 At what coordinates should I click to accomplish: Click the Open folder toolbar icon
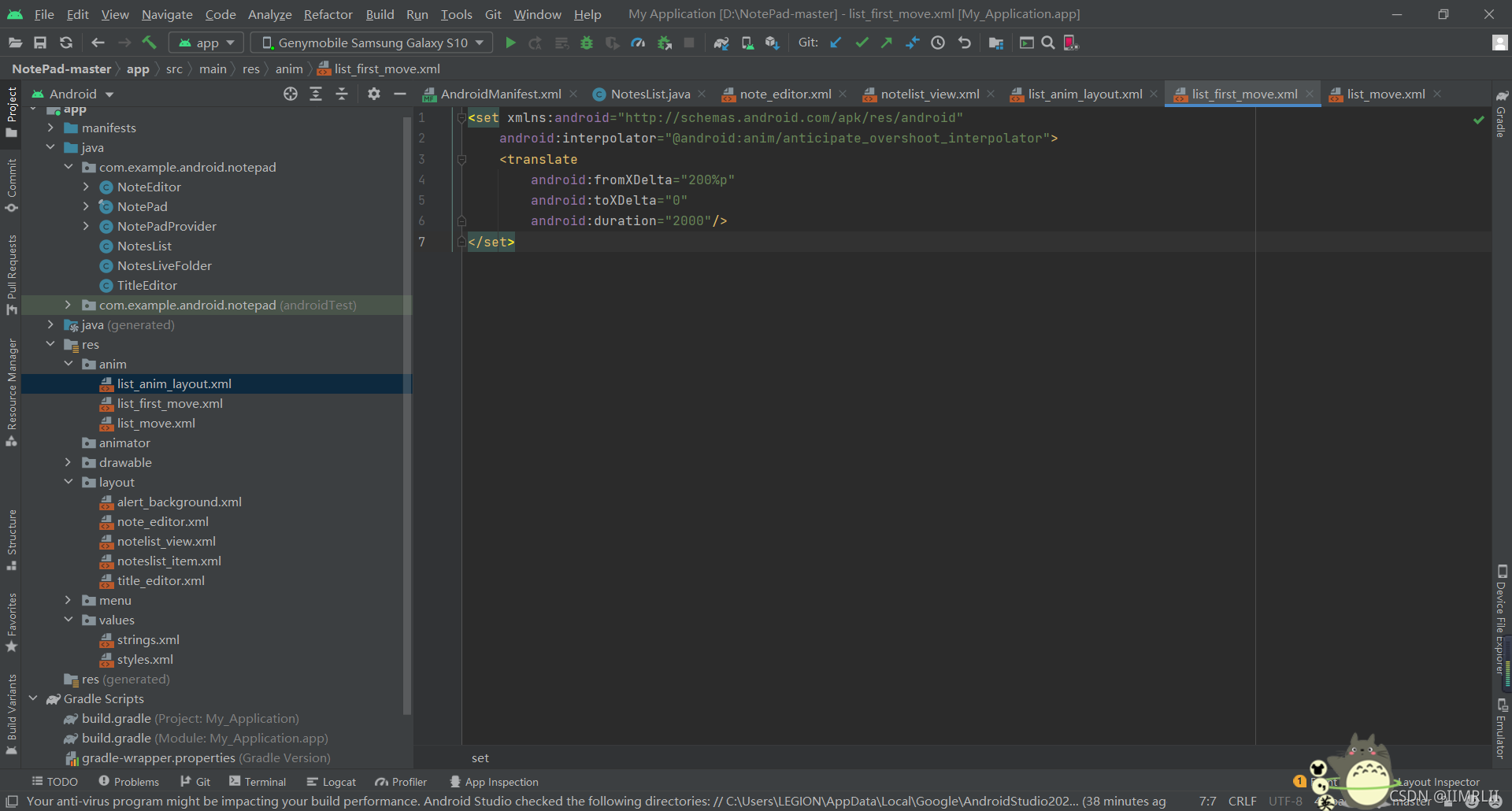(15, 43)
